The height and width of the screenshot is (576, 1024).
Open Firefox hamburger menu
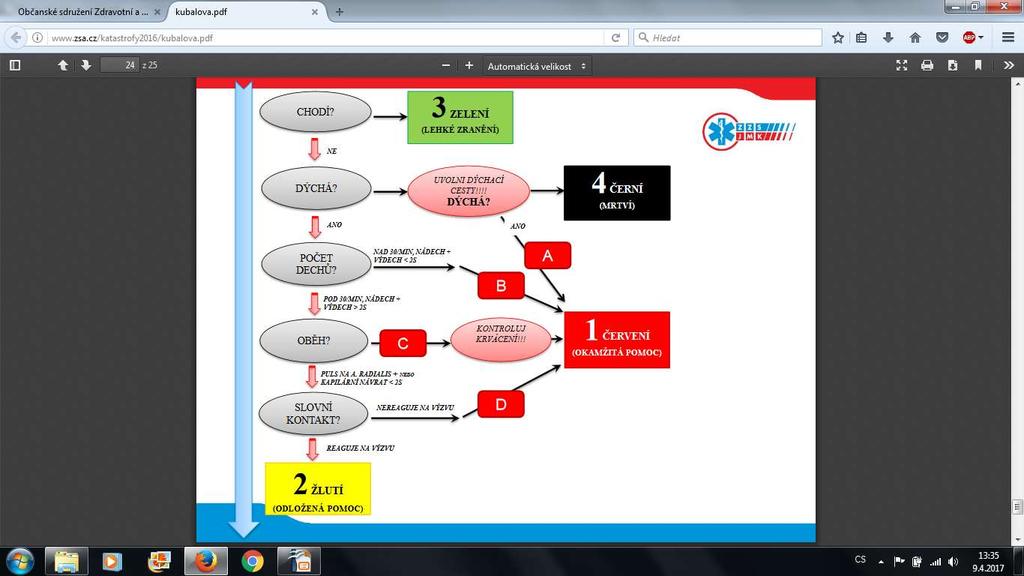click(1008, 38)
